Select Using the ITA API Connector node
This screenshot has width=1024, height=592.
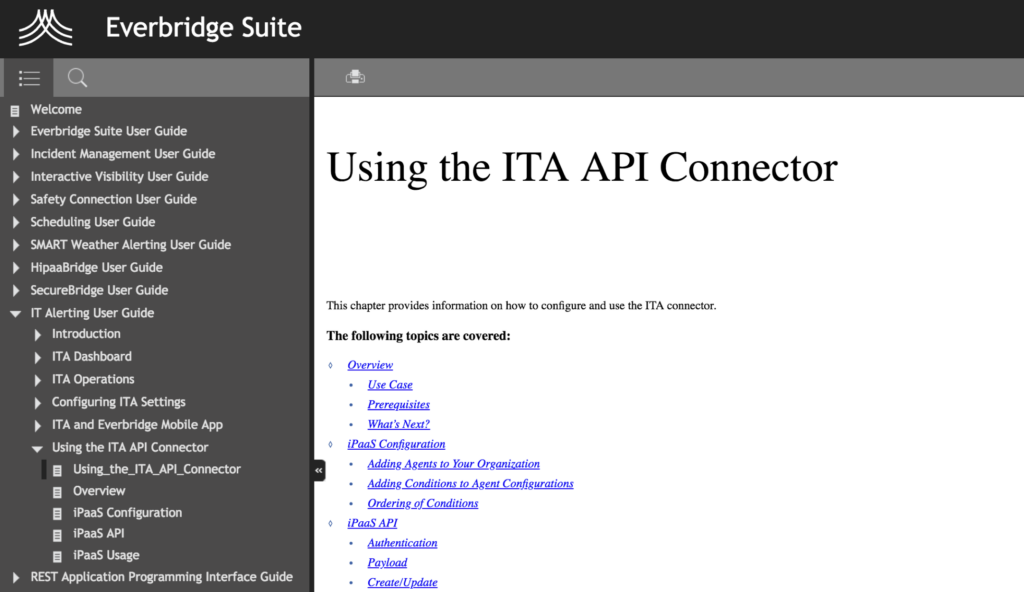tap(130, 447)
